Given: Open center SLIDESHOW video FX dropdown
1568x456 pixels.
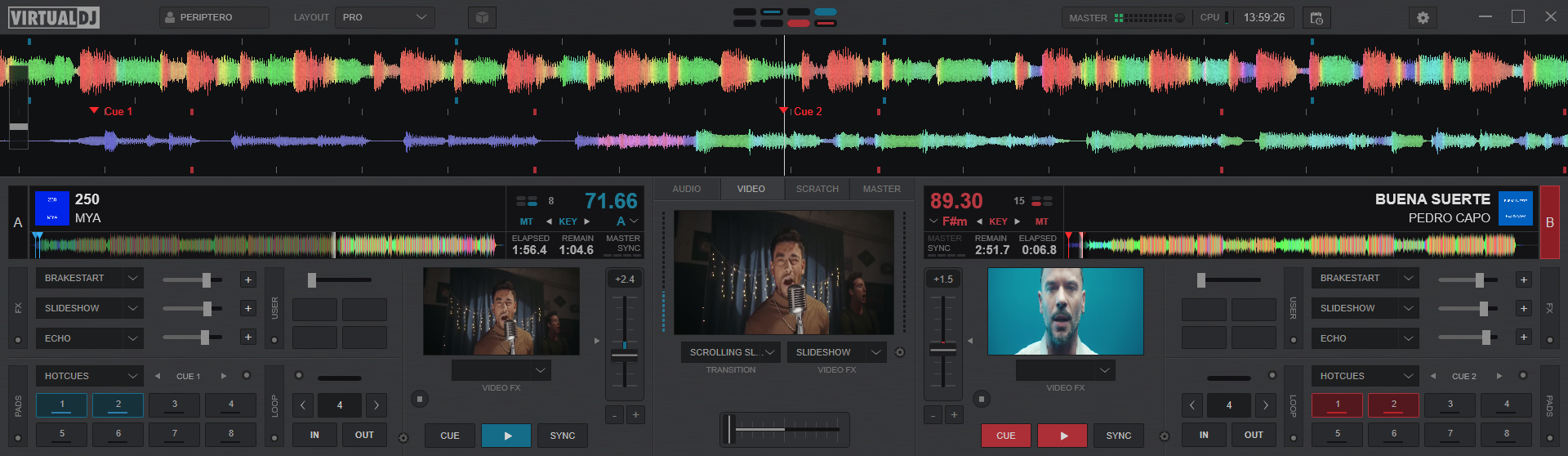Looking at the screenshot, I should click(837, 352).
